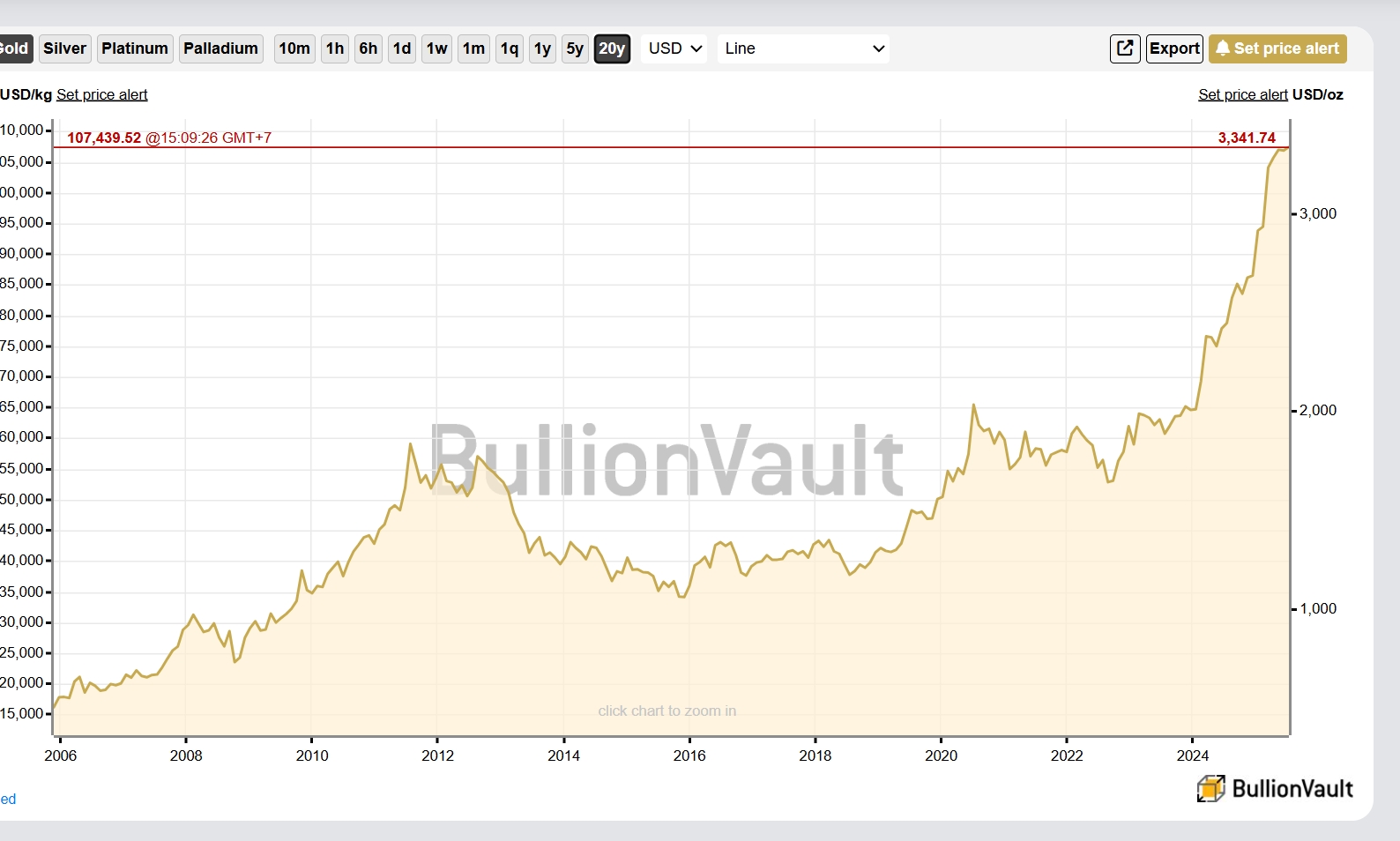
Task: Switch to the 1m time range
Action: (474, 48)
